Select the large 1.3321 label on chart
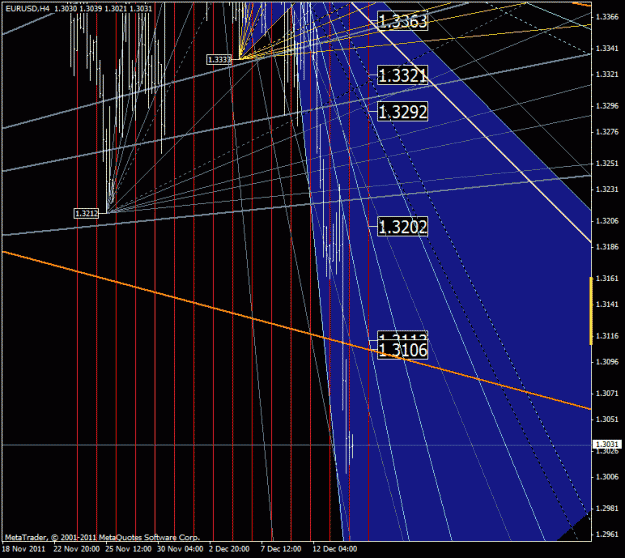The image size is (625, 558). (x=403, y=75)
